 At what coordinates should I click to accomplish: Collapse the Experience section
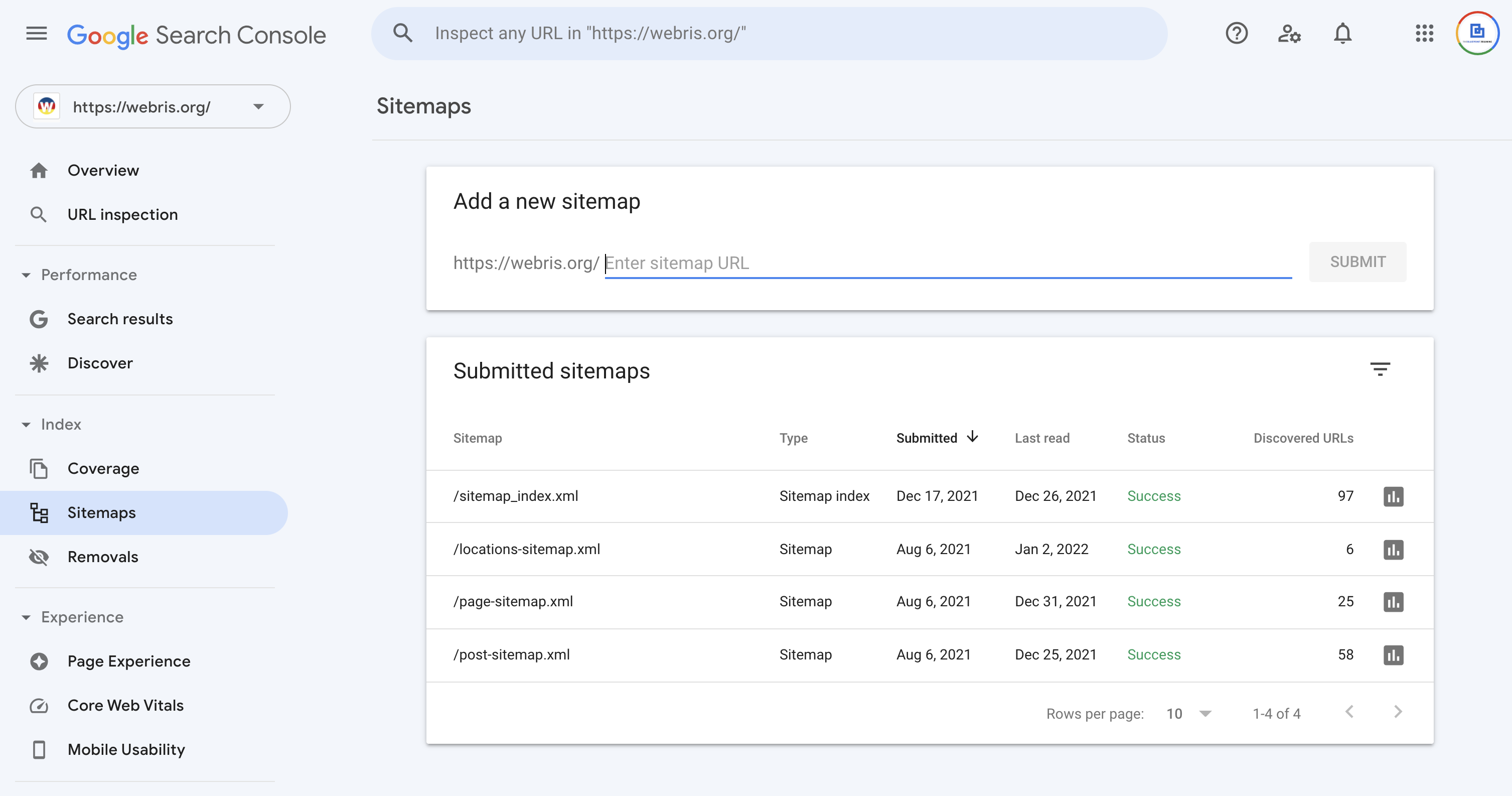tap(26, 617)
